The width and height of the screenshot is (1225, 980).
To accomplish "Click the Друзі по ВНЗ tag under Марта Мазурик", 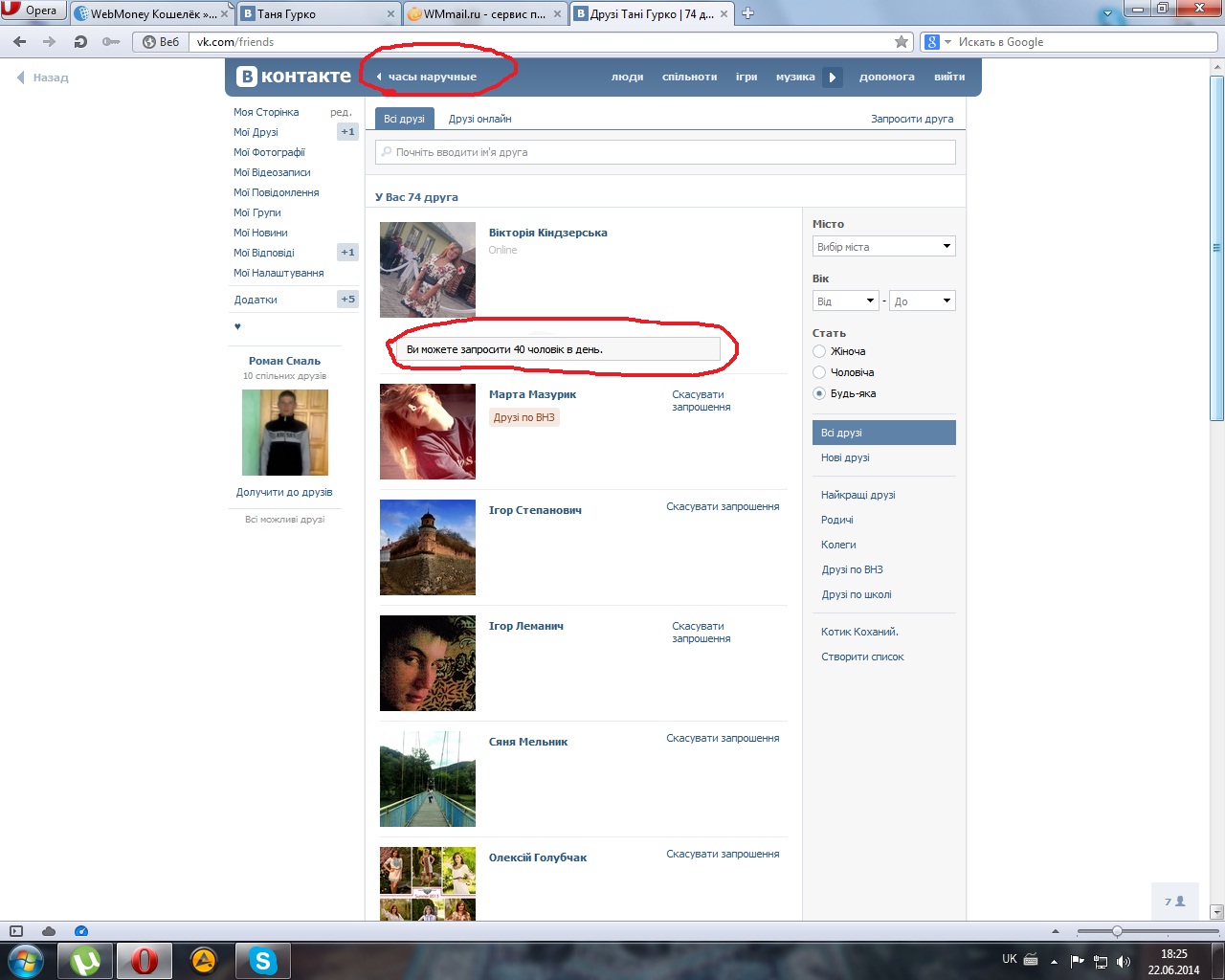I will click(x=524, y=417).
